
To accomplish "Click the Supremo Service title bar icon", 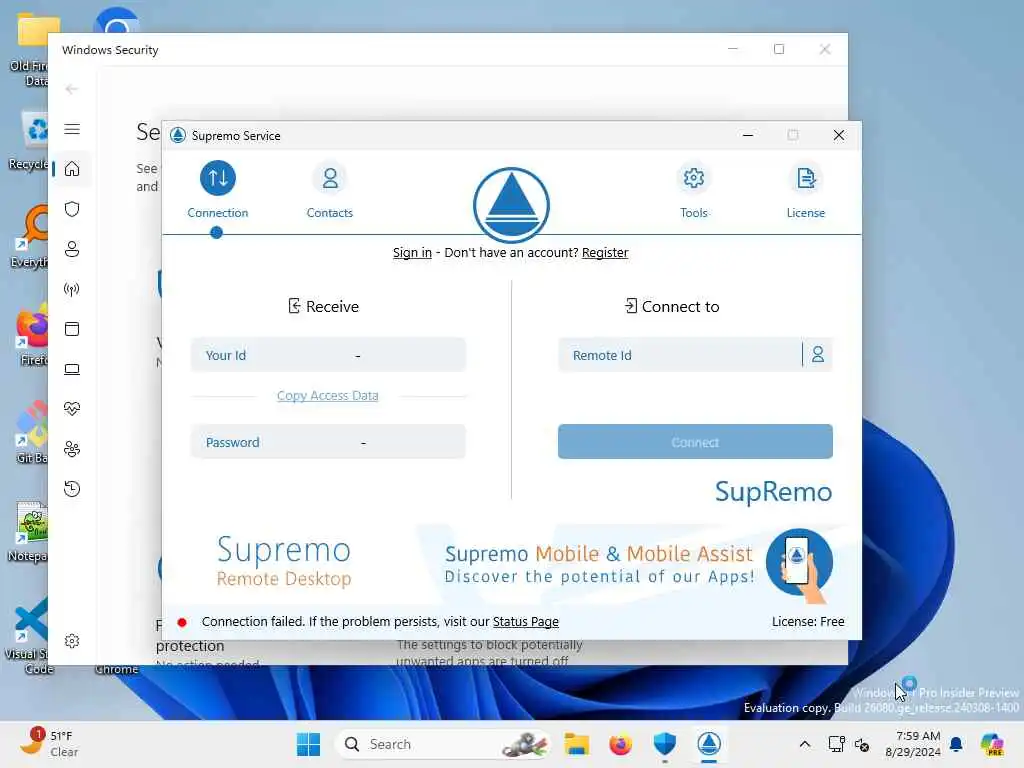I will click(x=178, y=135).
